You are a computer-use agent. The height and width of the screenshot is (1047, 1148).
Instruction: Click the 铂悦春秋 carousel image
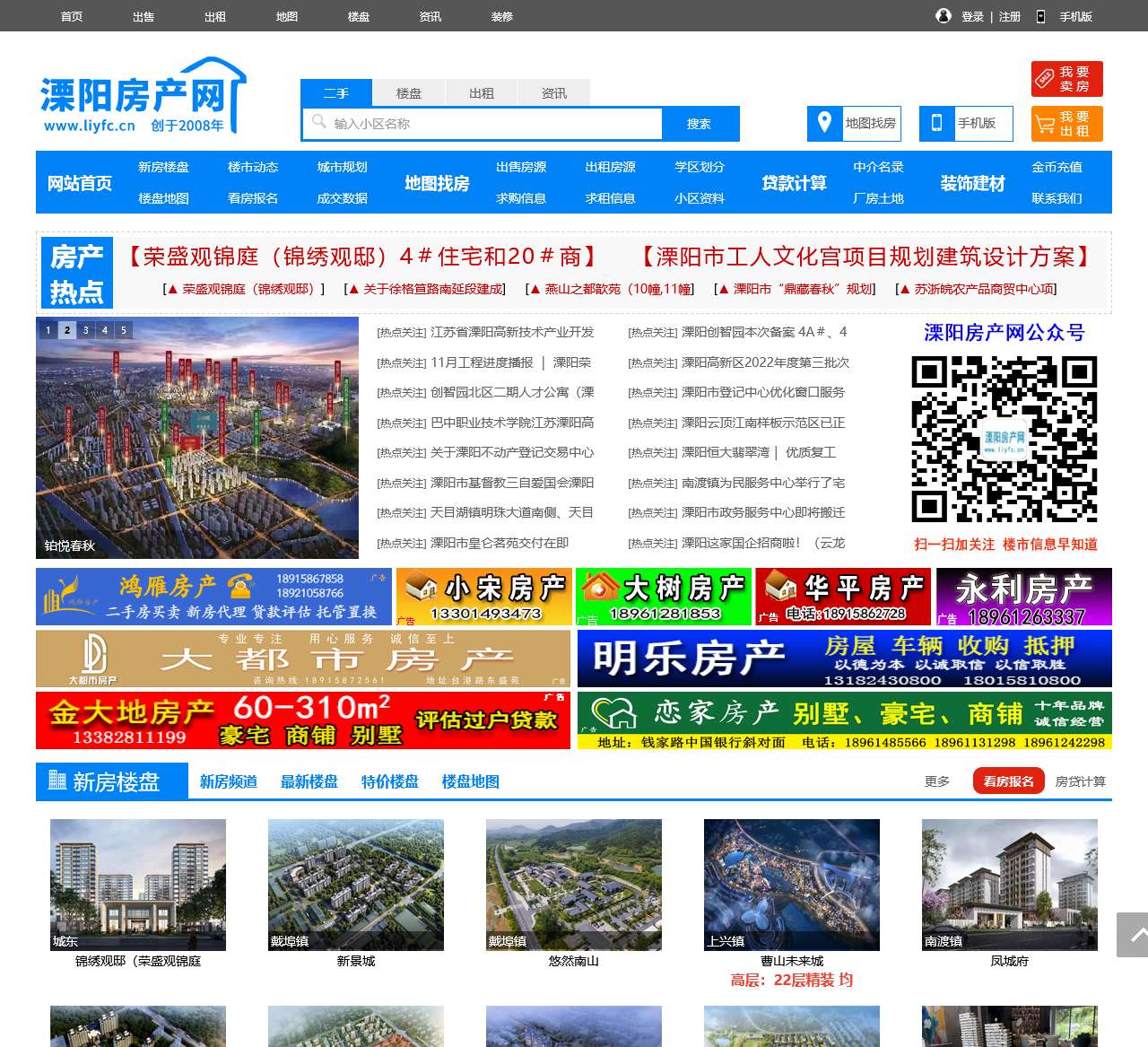(197, 438)
